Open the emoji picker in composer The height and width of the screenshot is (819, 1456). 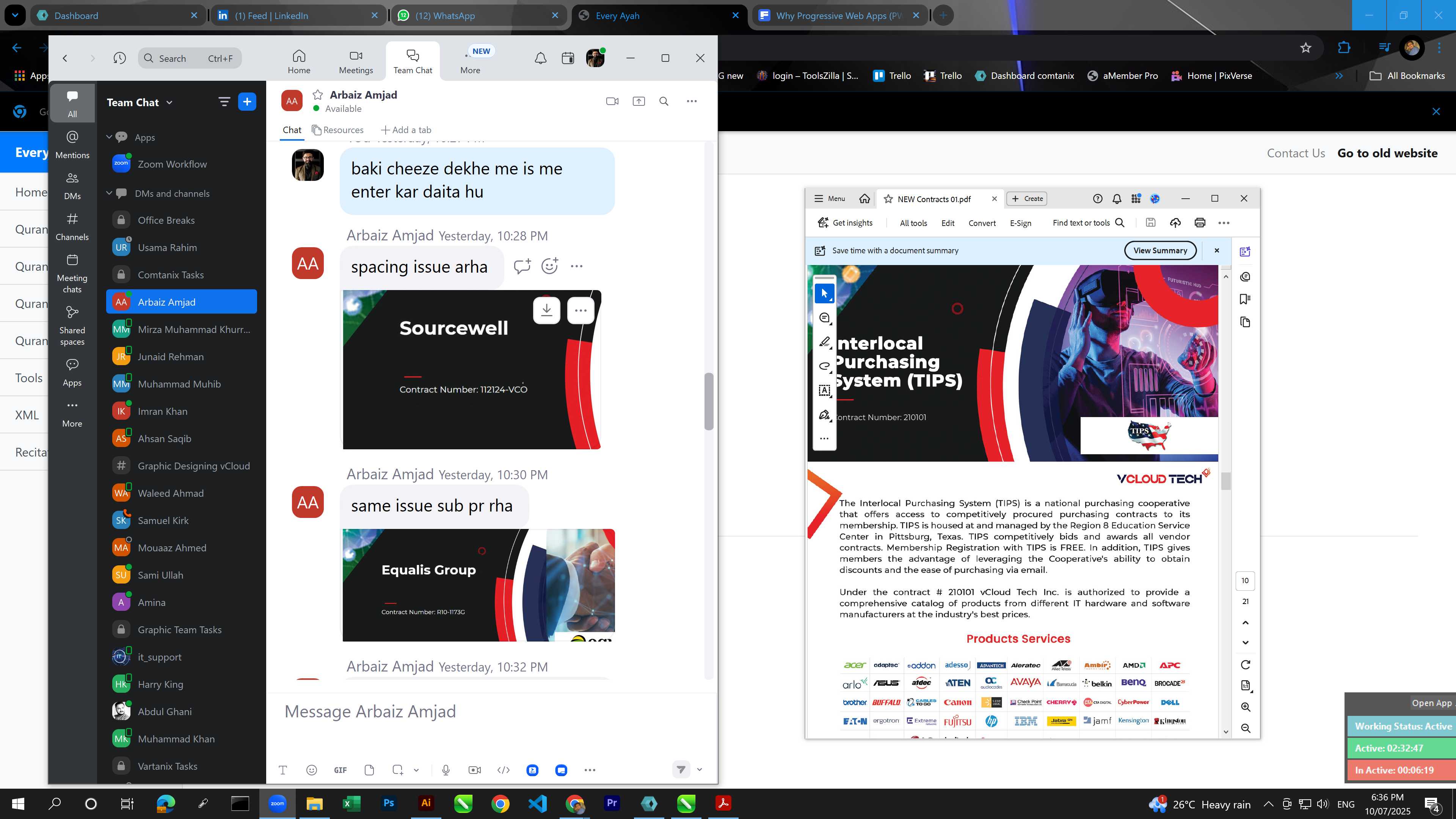click(311, 770)
